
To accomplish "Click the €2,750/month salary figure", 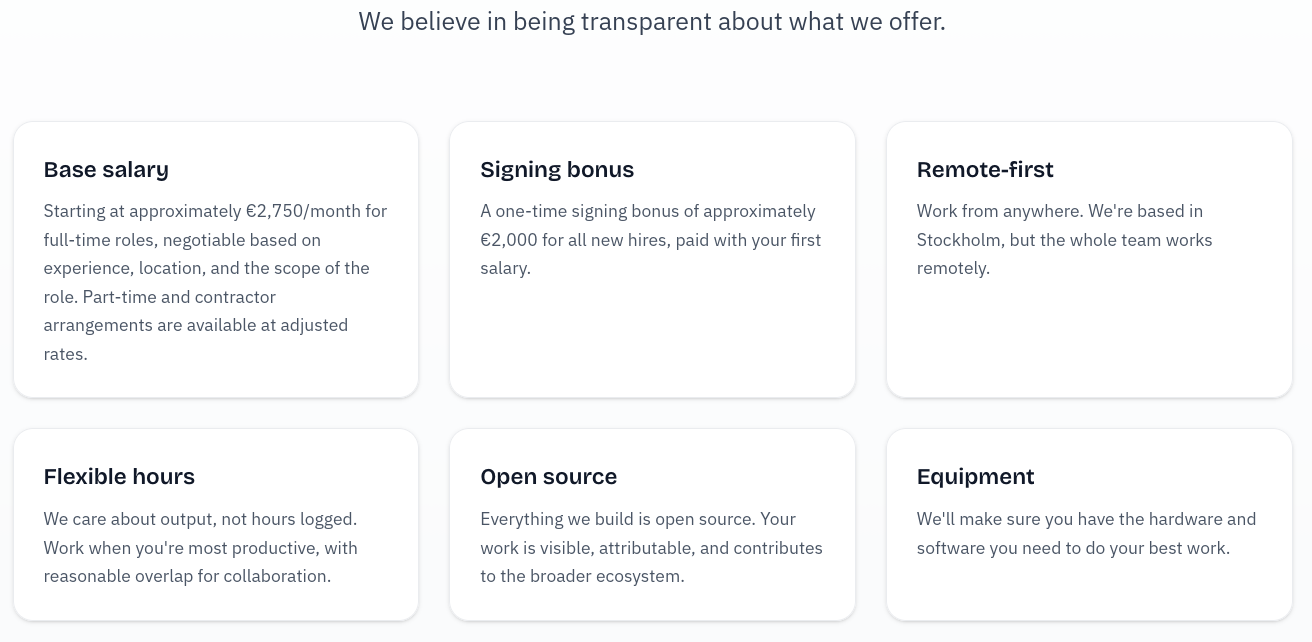I will coord(303,212).
